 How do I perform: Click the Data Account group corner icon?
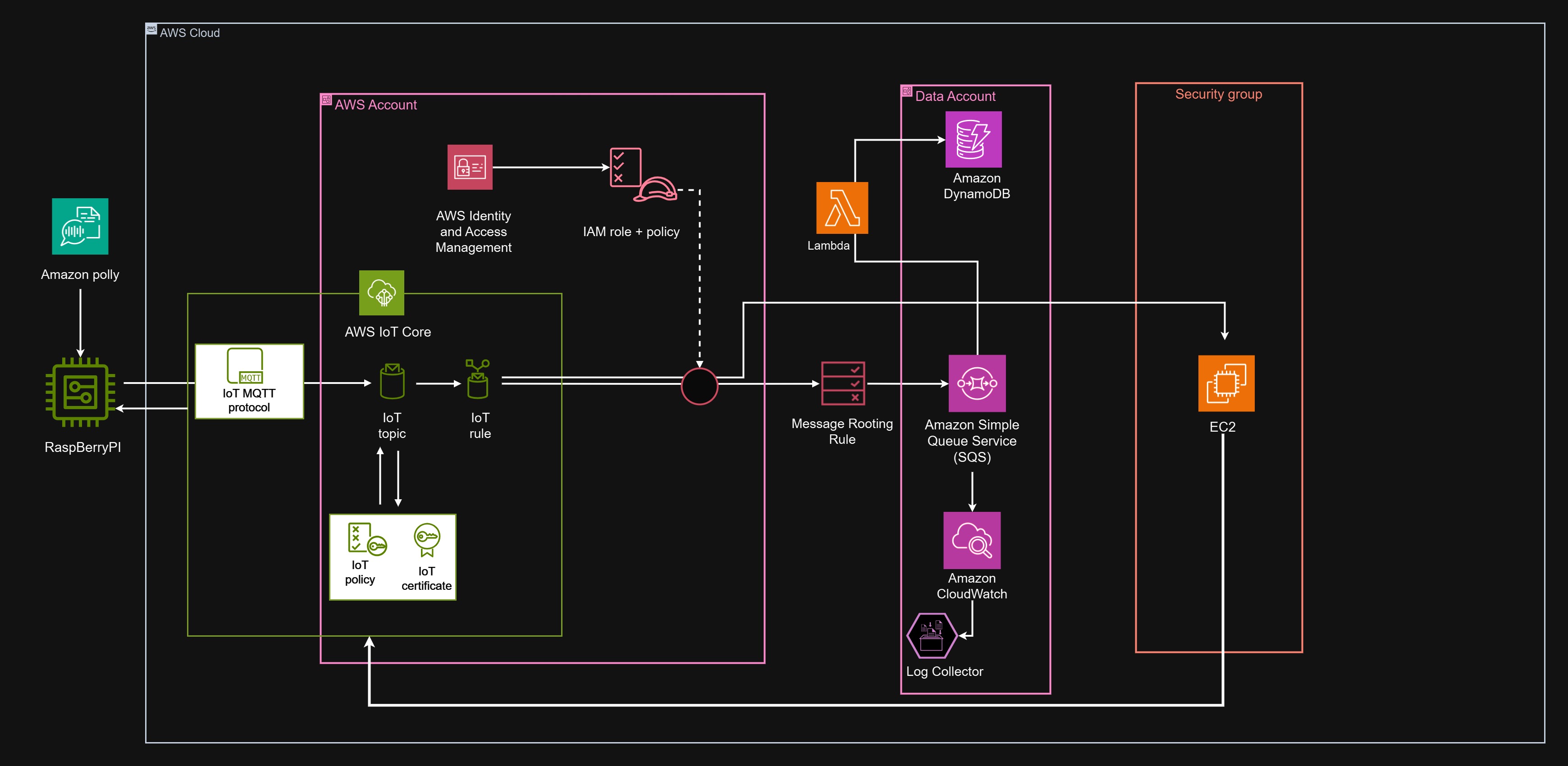[907, 91]
